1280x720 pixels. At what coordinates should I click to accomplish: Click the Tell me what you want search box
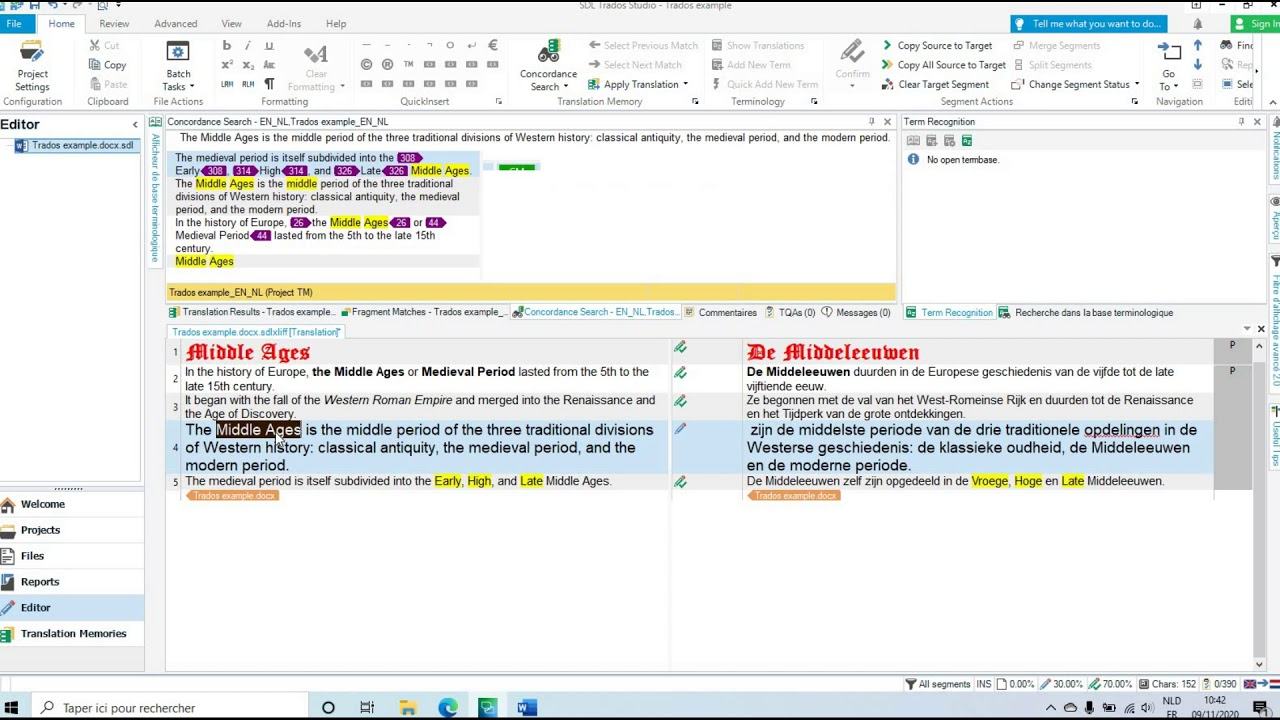(1088, 24)
